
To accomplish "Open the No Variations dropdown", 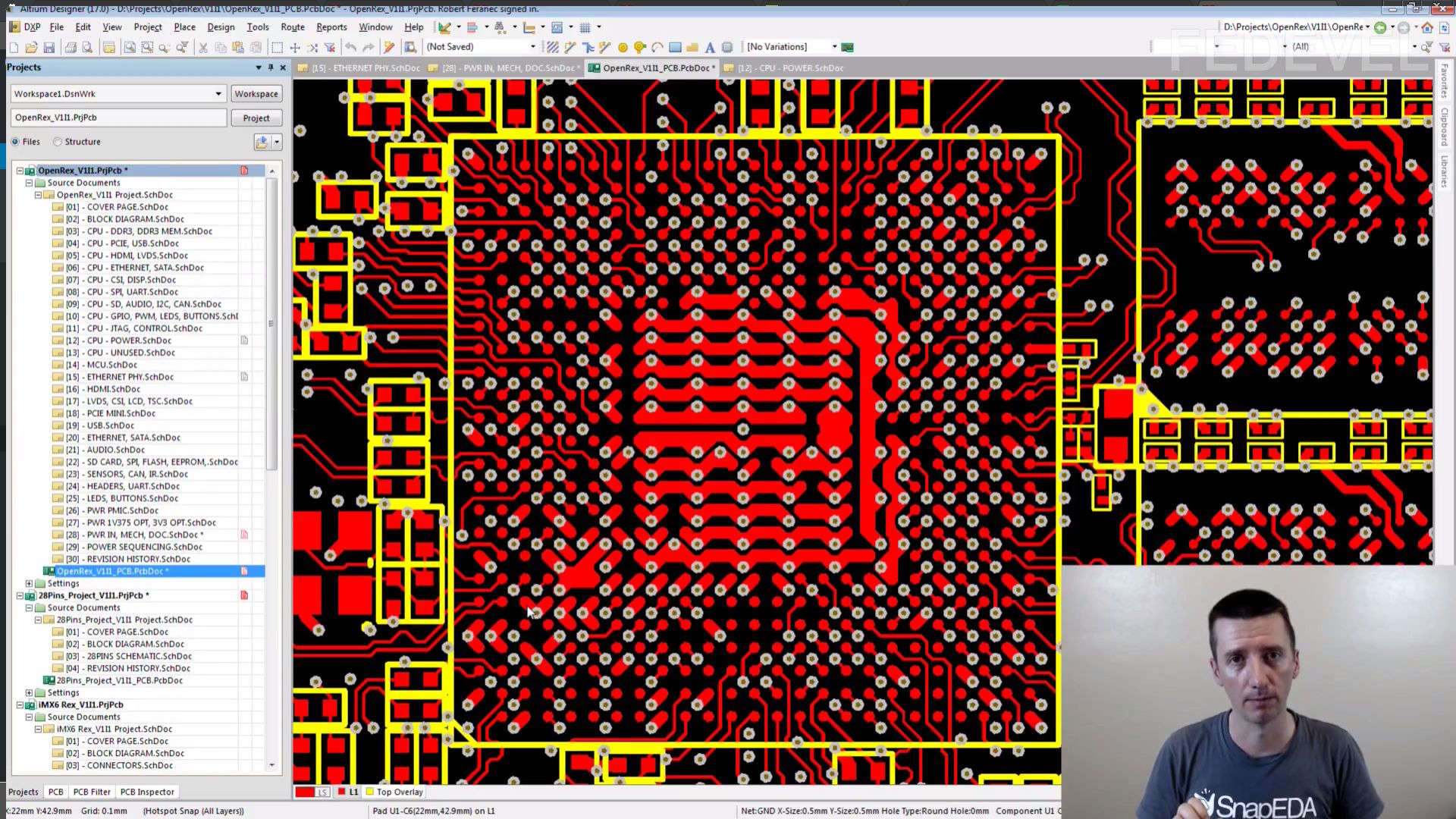I will coord(834,47).
